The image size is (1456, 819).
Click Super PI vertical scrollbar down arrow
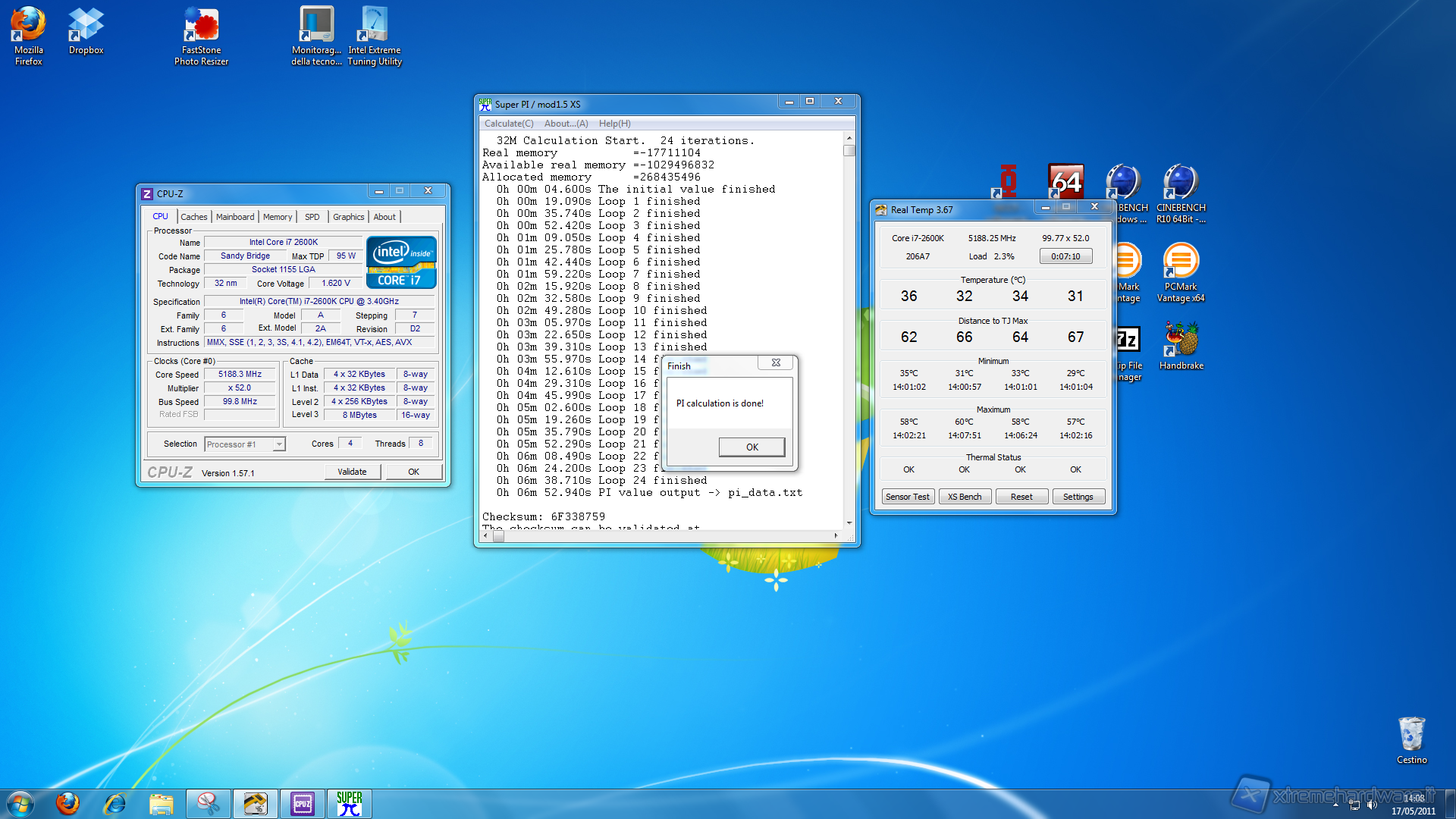(x=849, y=522)
